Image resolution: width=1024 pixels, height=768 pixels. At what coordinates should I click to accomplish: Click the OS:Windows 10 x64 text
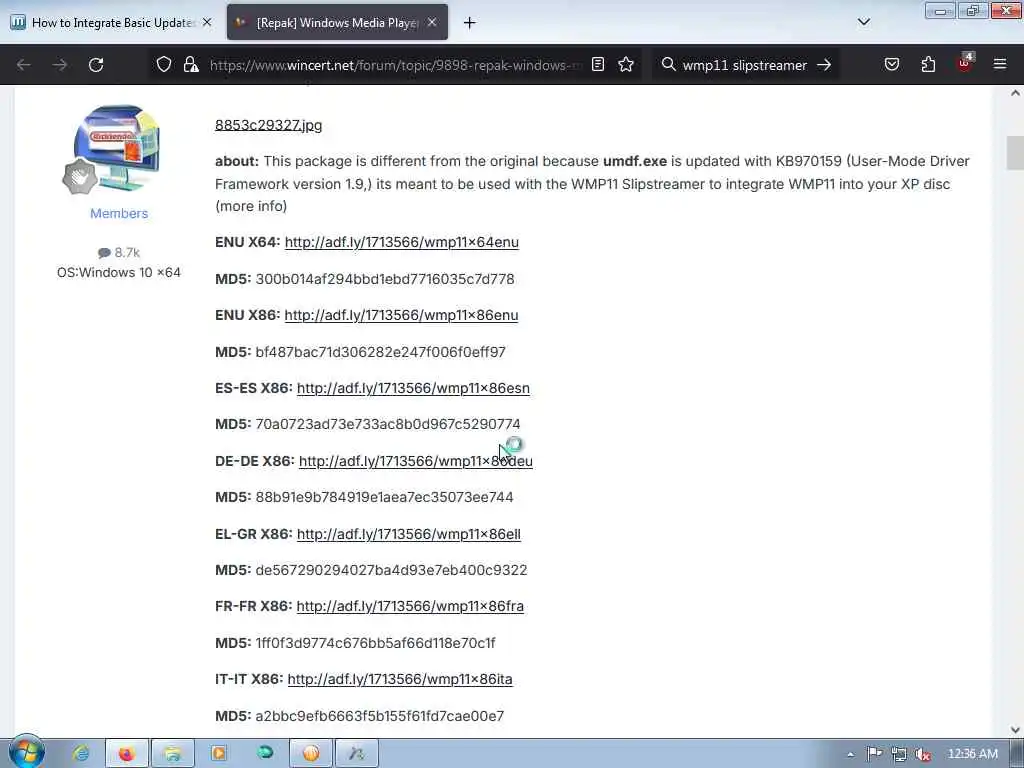tap(119, 272)
